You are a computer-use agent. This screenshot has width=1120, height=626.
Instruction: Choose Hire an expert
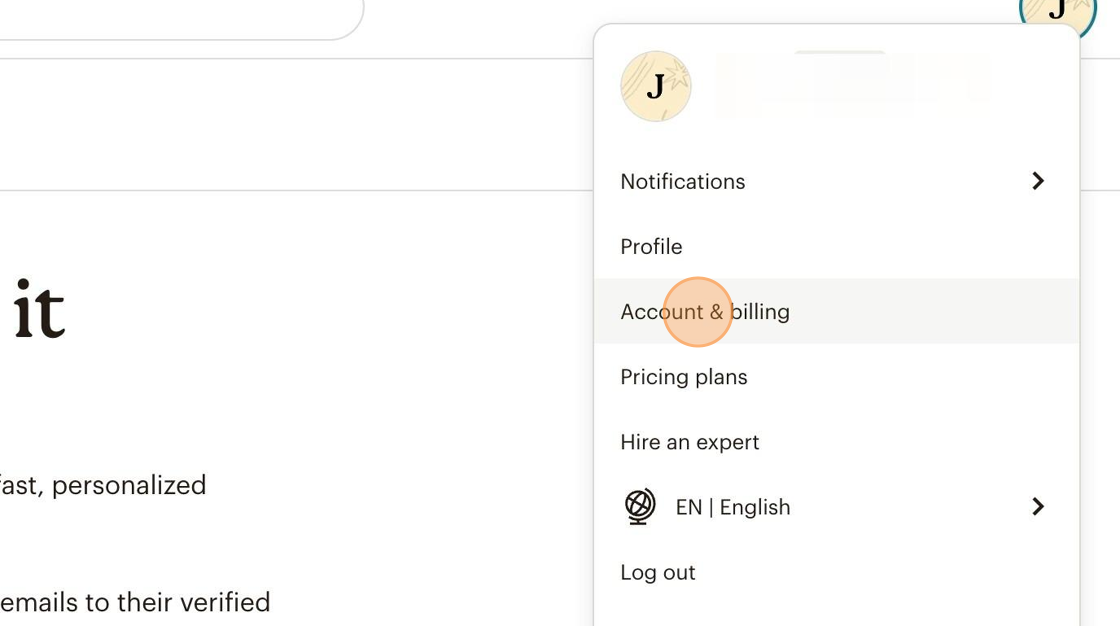click(690, 442)
